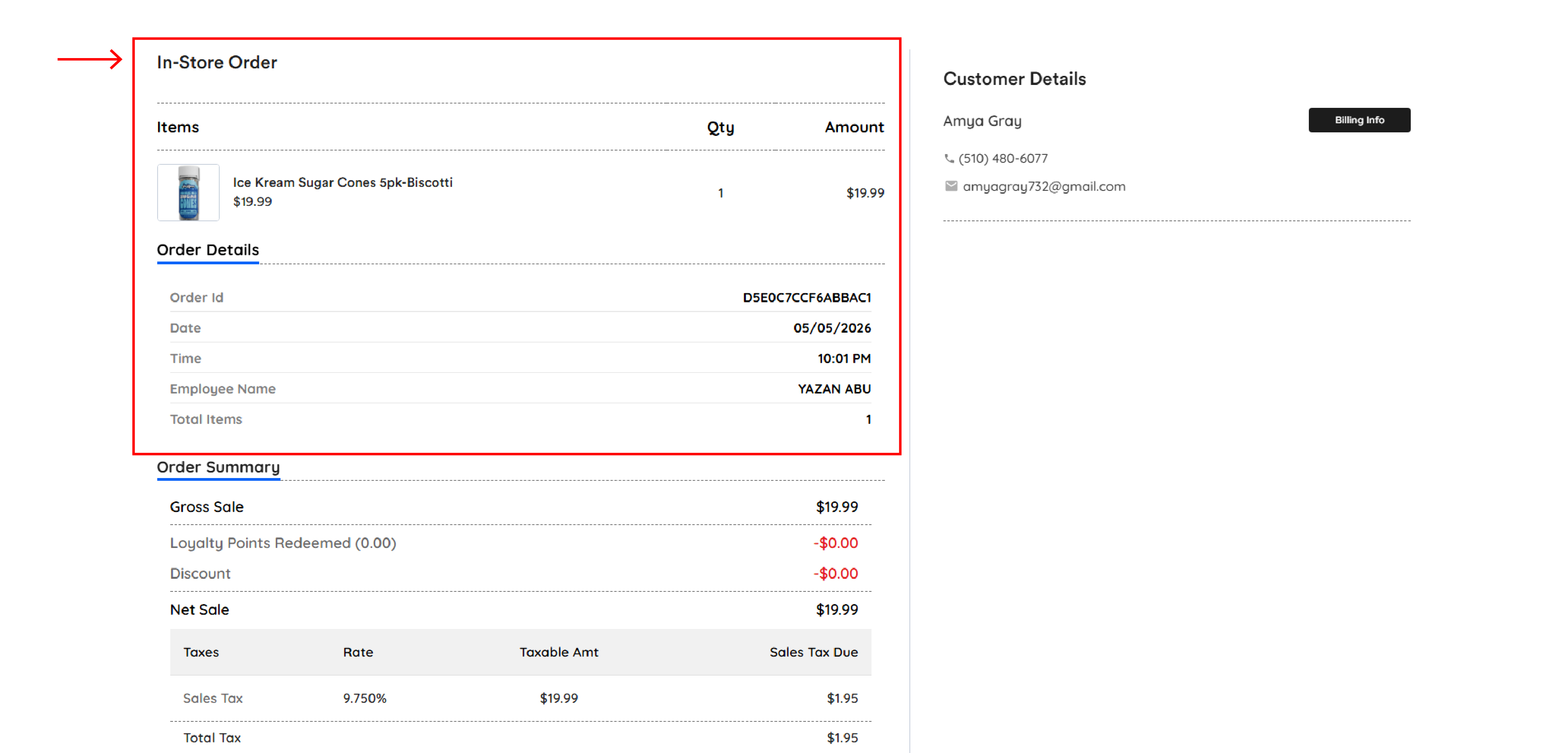This screenshot has height=753, width=1568.
Task: Click the Gross Sale amount $19.99
Action: pyautogui.click(x=836, y=506)
